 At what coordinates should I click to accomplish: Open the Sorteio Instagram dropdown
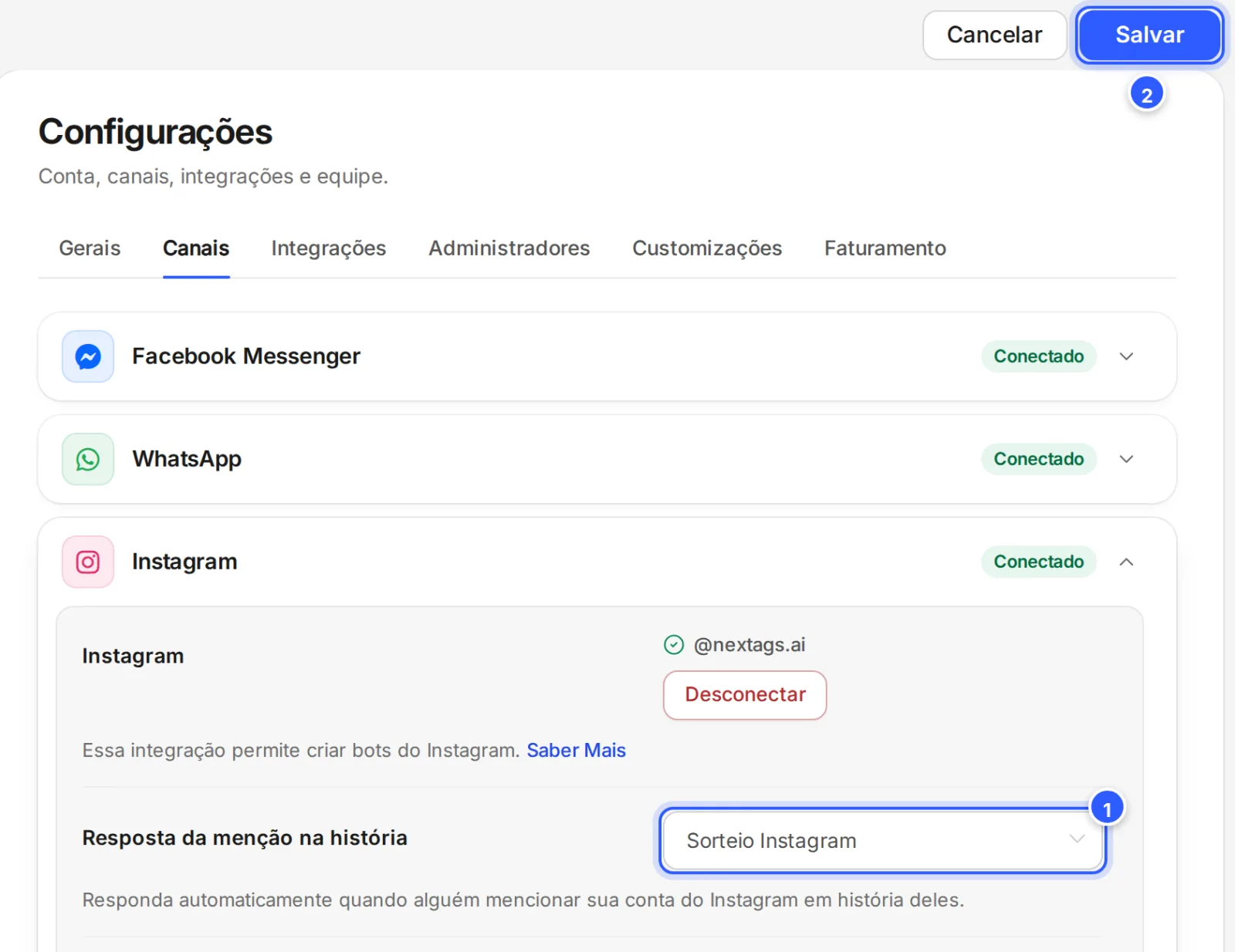click(x=884, y=840)
